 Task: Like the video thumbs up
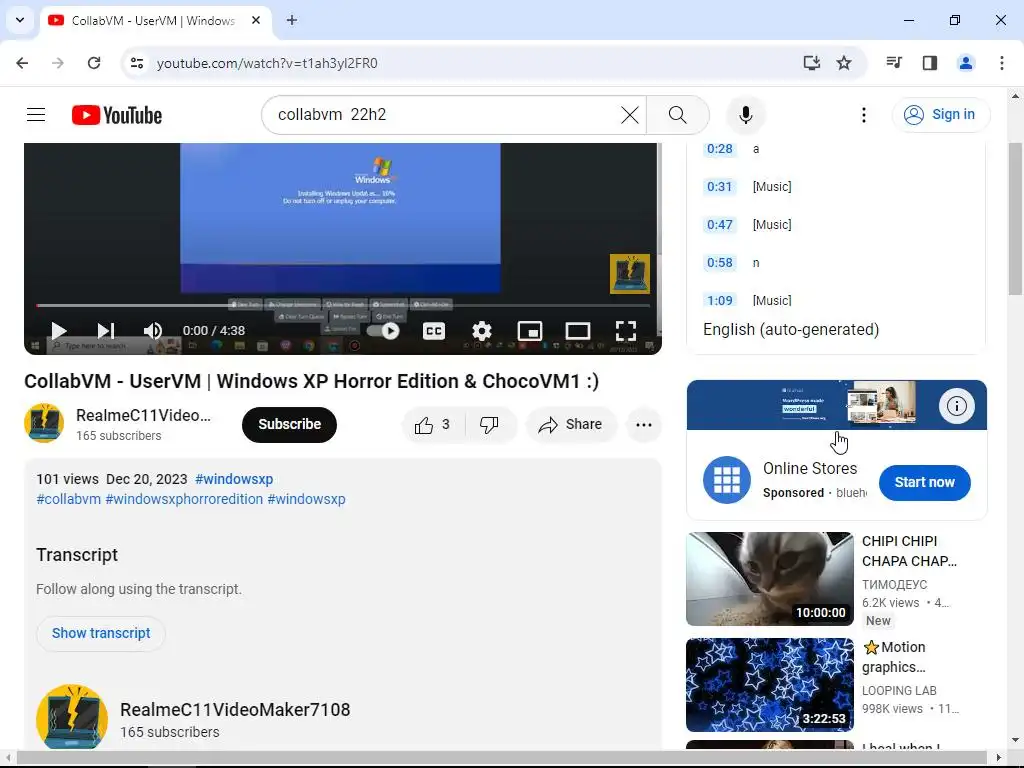(433, 425)
